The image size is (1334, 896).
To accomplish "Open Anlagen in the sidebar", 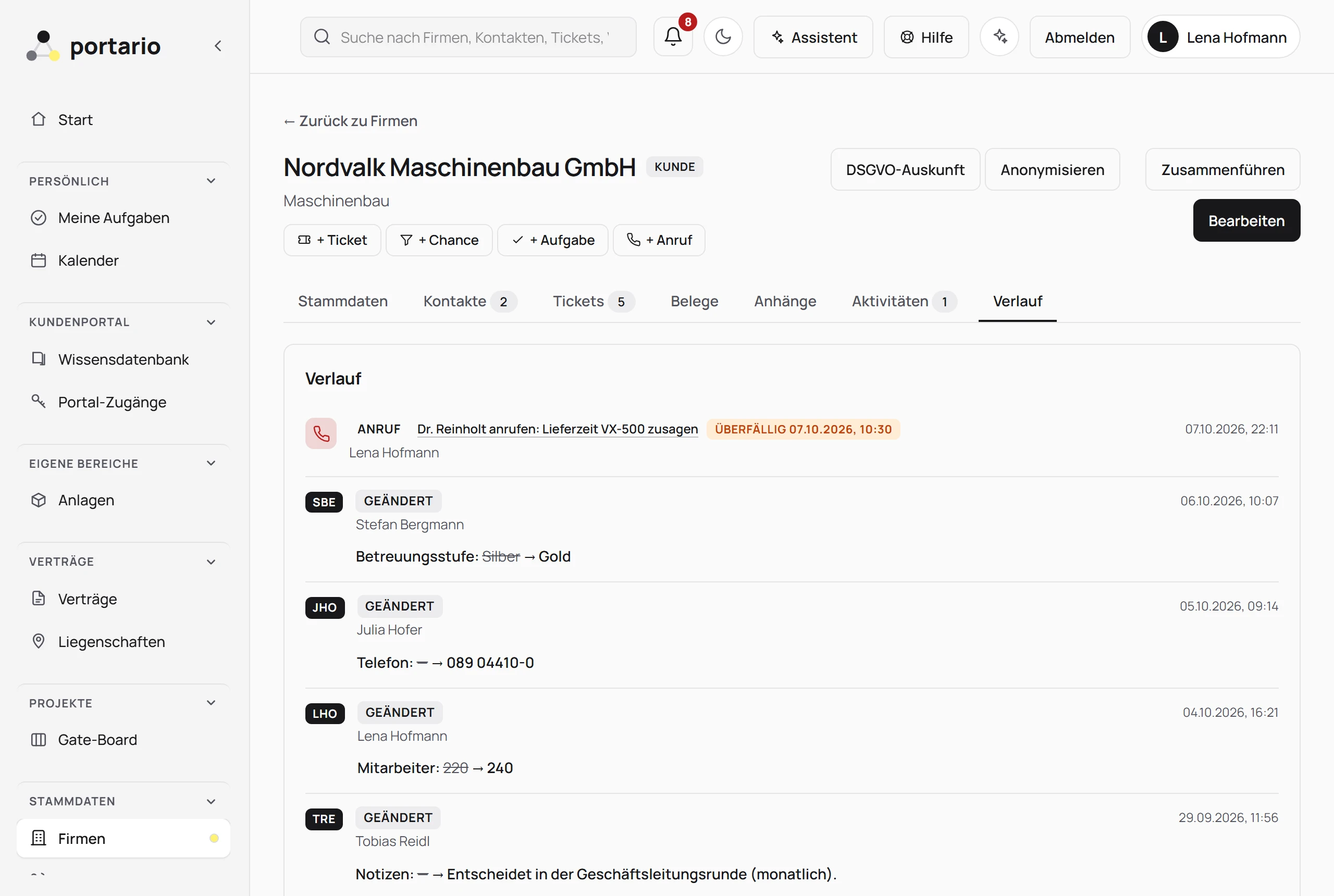I will click(123, 500).
